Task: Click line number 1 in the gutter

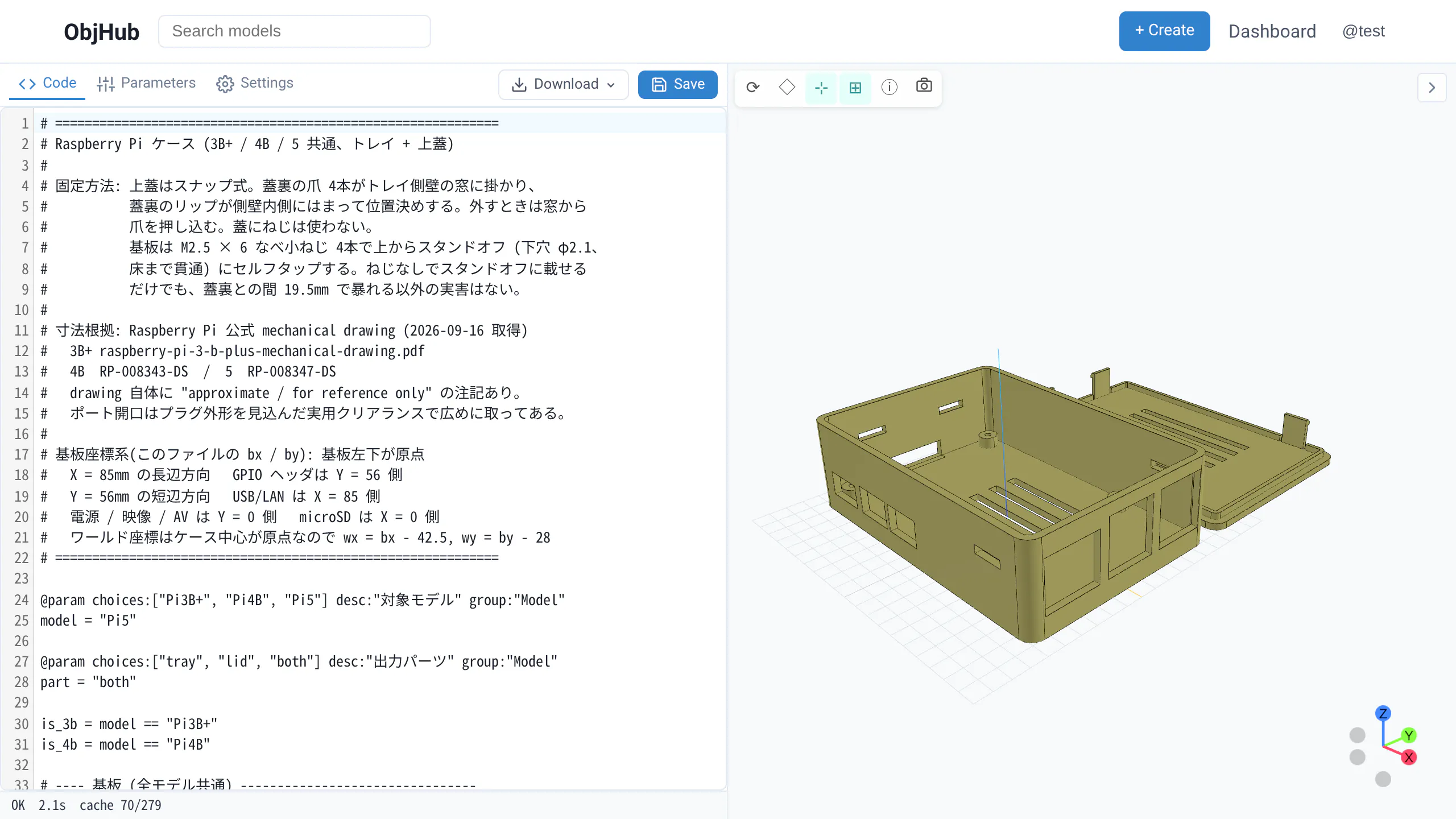Action: [x=24, y=123]
